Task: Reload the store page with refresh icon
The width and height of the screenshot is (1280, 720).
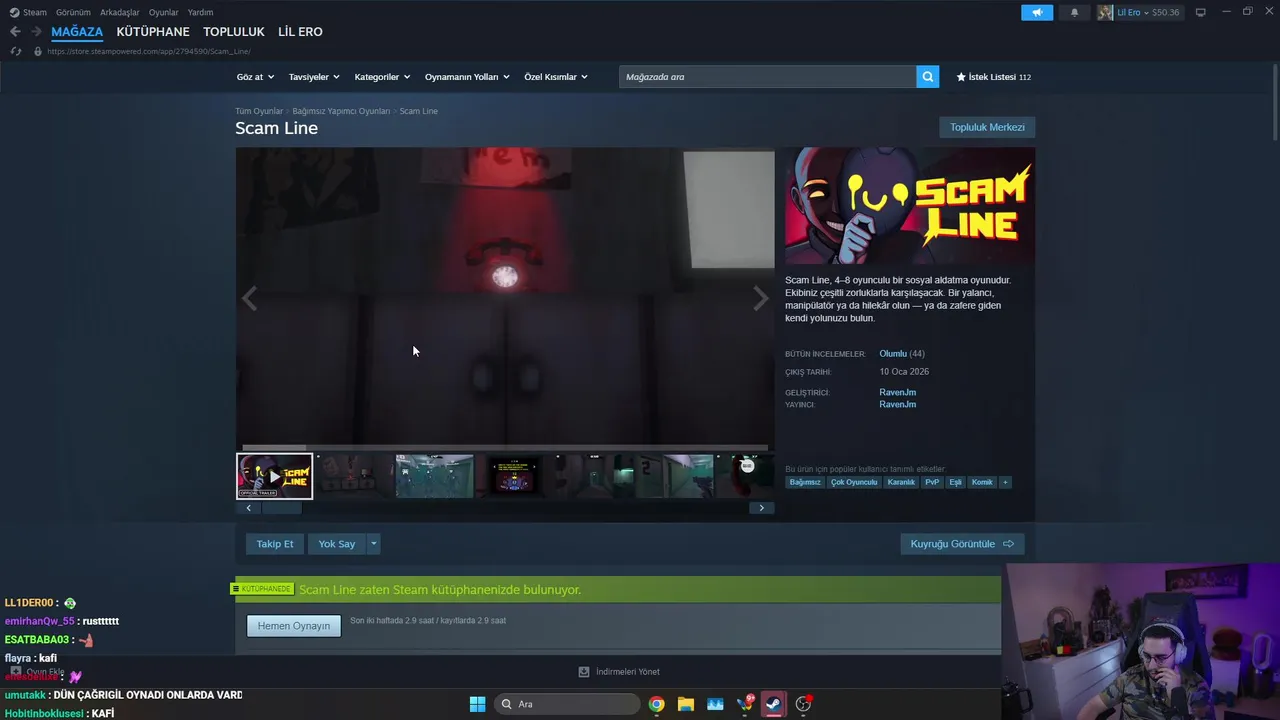Action: coord(15,51)
